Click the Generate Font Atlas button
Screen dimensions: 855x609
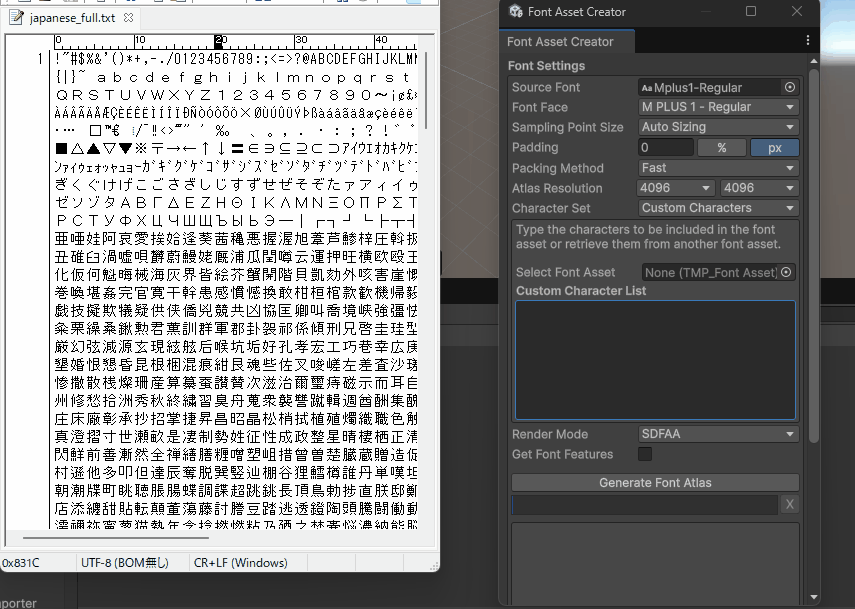click(655, 483)
